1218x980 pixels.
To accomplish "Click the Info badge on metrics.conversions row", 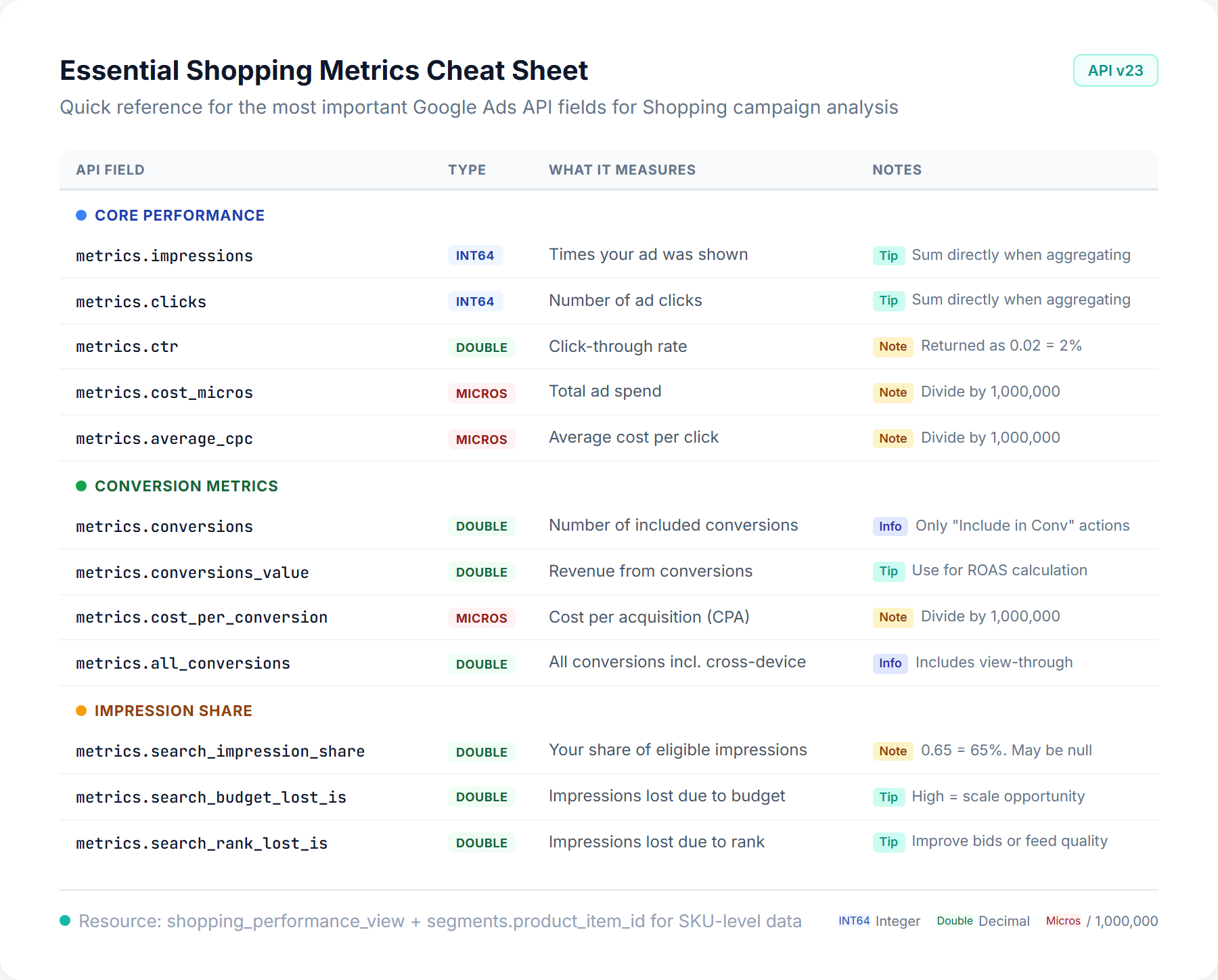I will (890, 526).
